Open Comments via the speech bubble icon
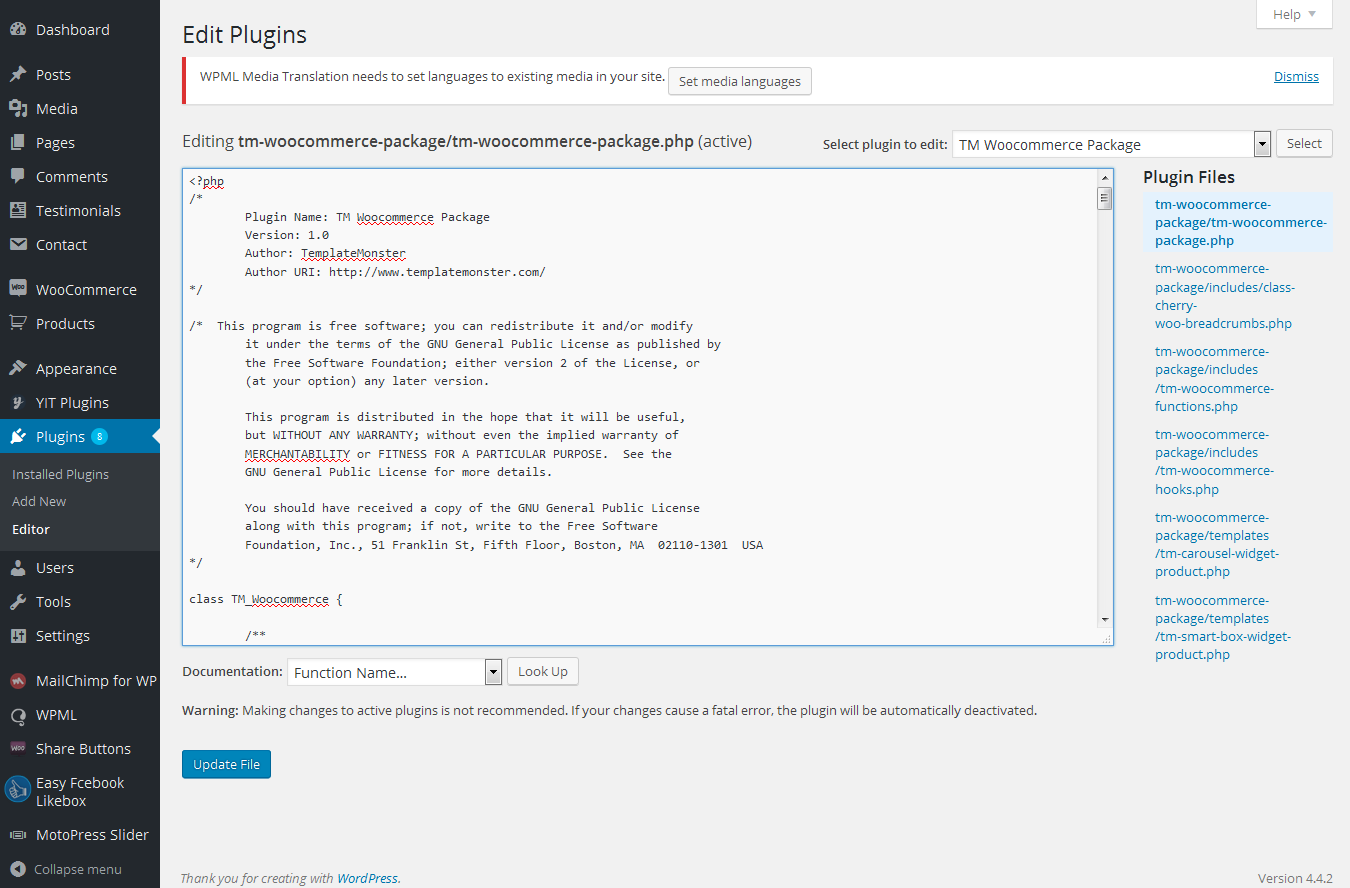The width and height of the screenshot is (1350, 888). pyautogui.click(x=18, y=177)
